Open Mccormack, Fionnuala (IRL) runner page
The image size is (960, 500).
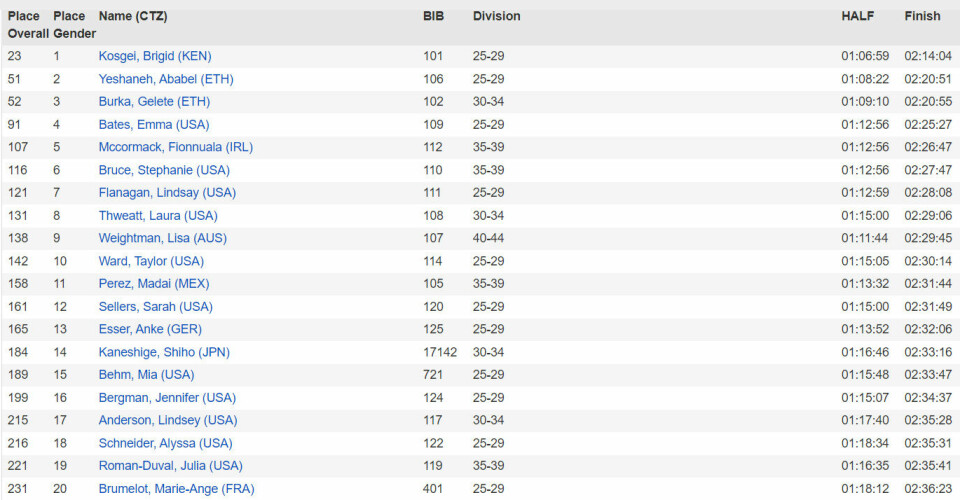point(175,147)
